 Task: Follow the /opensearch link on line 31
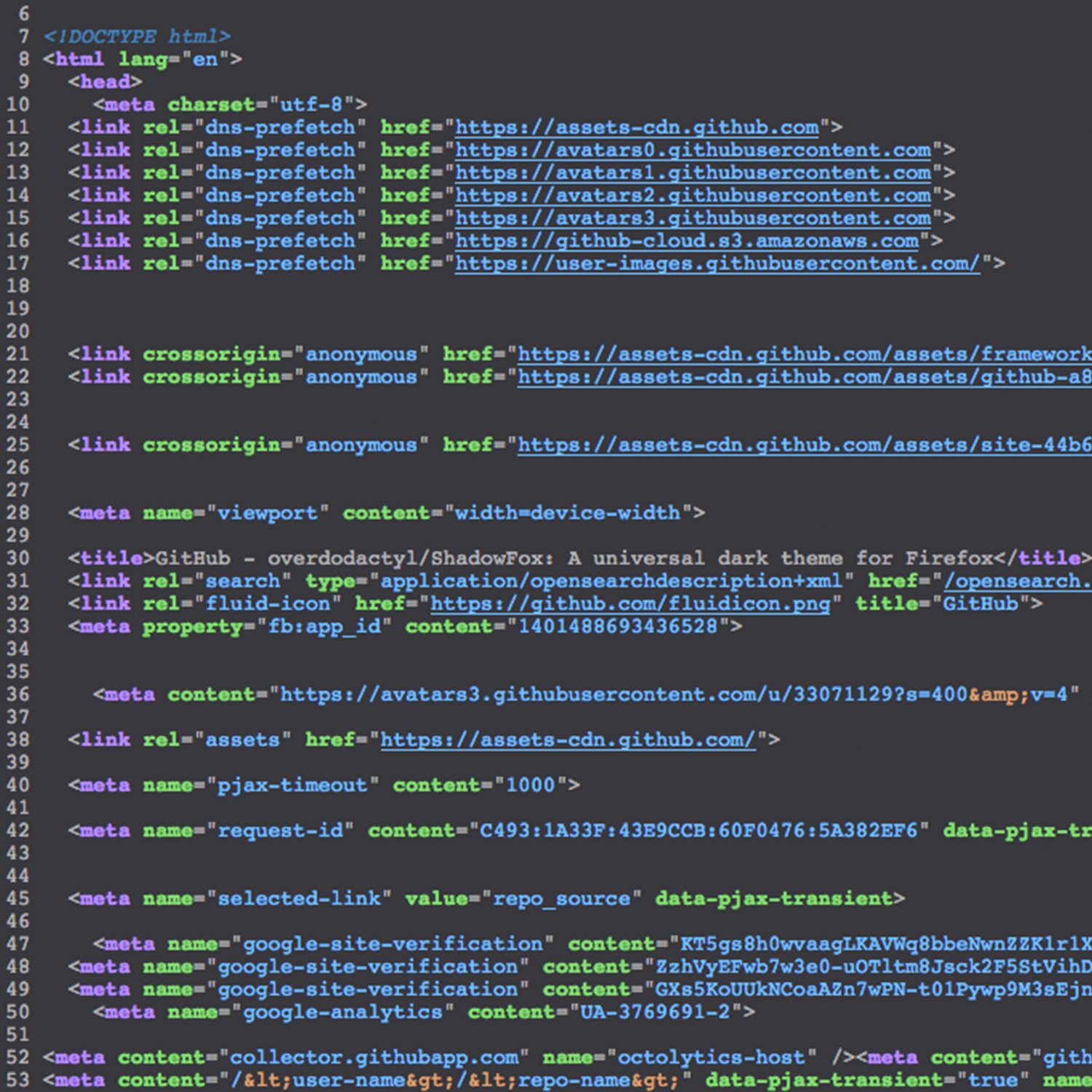coord(1018,580)
